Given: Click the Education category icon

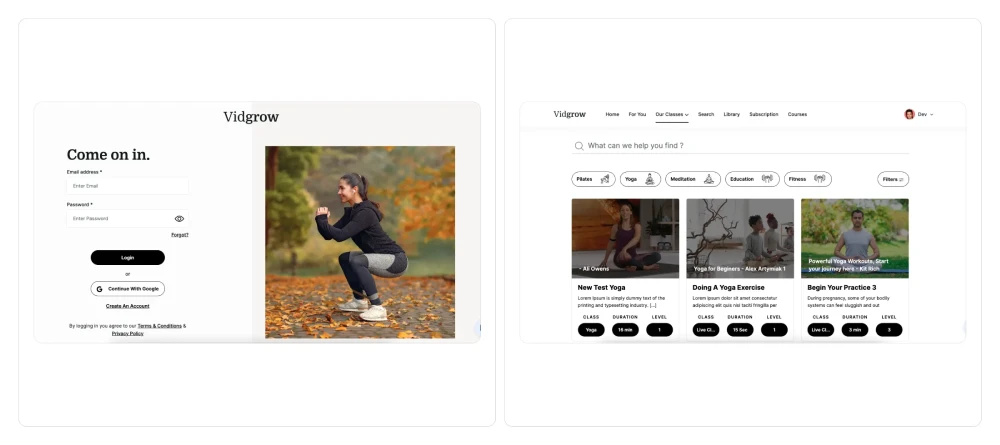Looking at the screenshot, I should click(x=767, y=179).
